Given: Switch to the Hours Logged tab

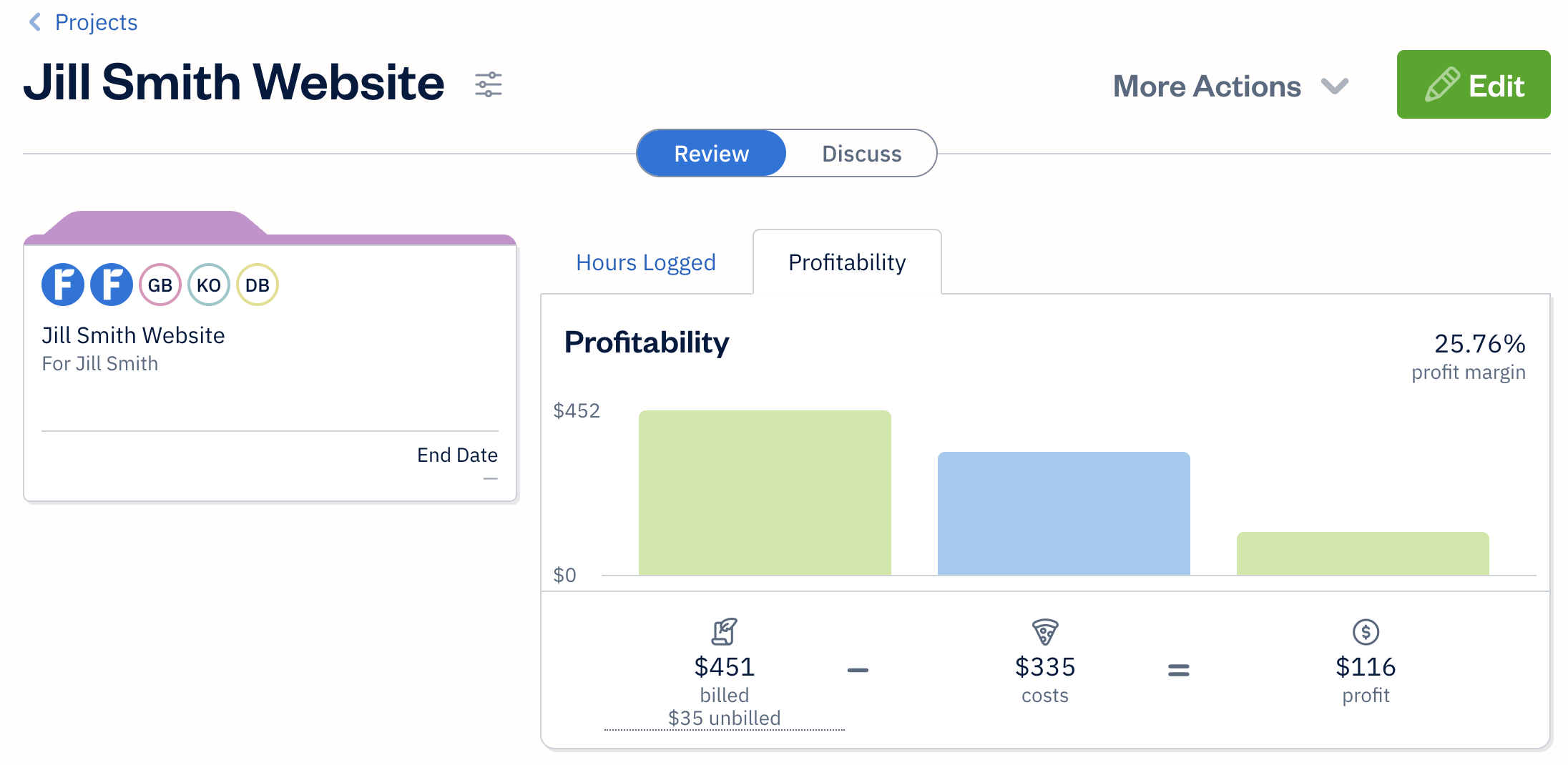Looking at the screenshot, I should coord(645,262).
